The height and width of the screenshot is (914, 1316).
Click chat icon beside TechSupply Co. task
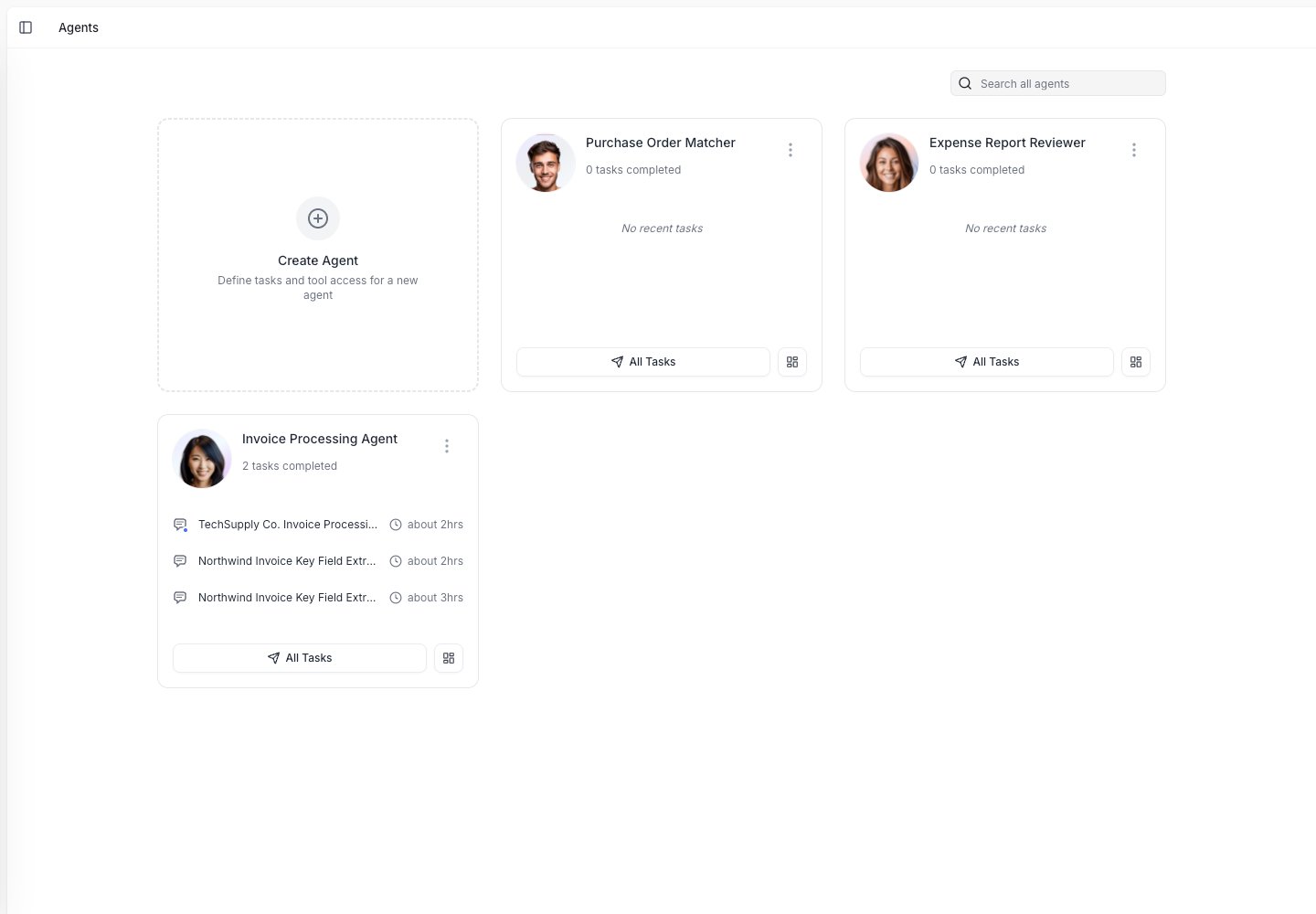coord(180,525)
